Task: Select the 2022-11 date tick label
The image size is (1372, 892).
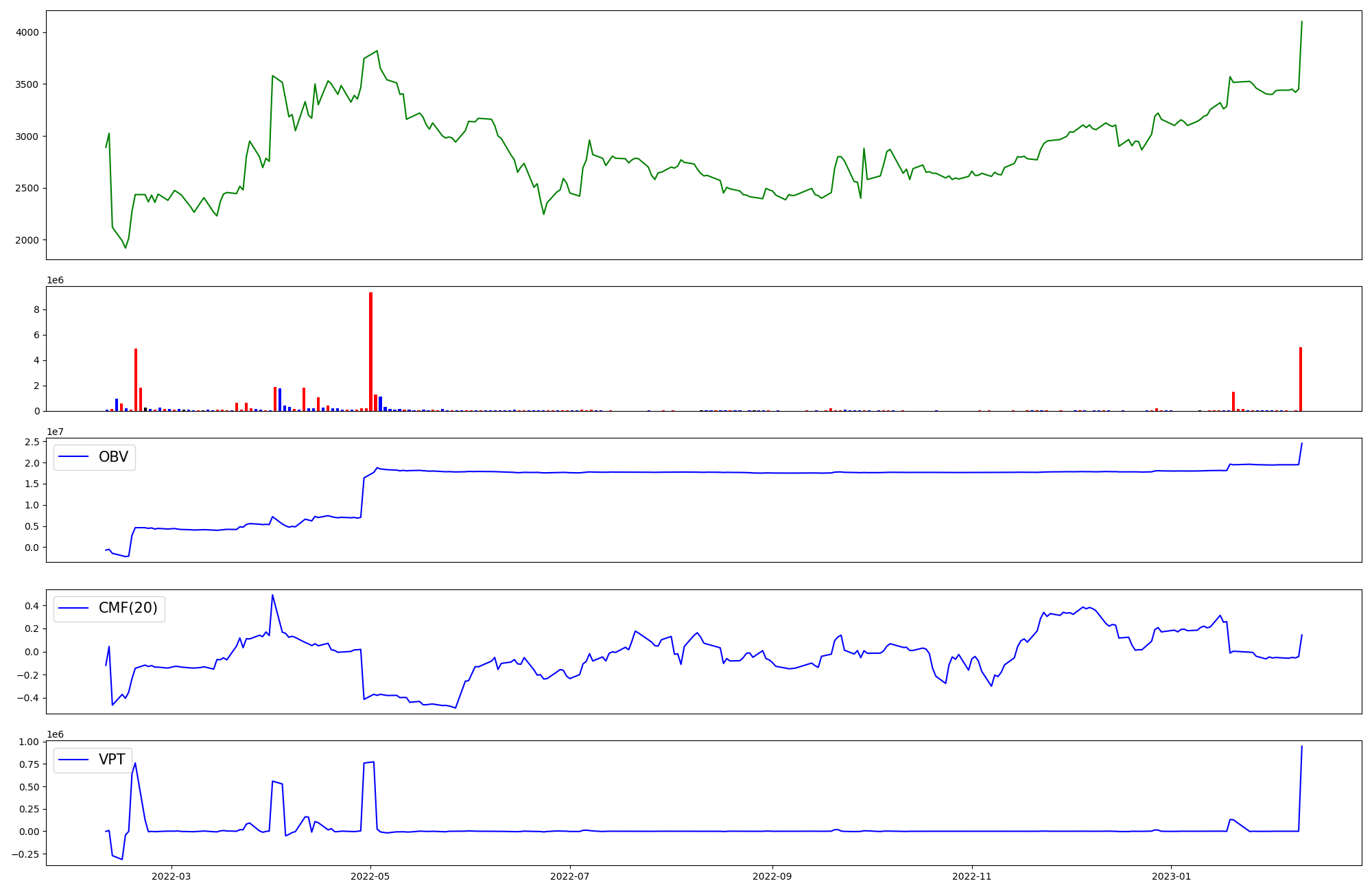Action: click(972, 876)
